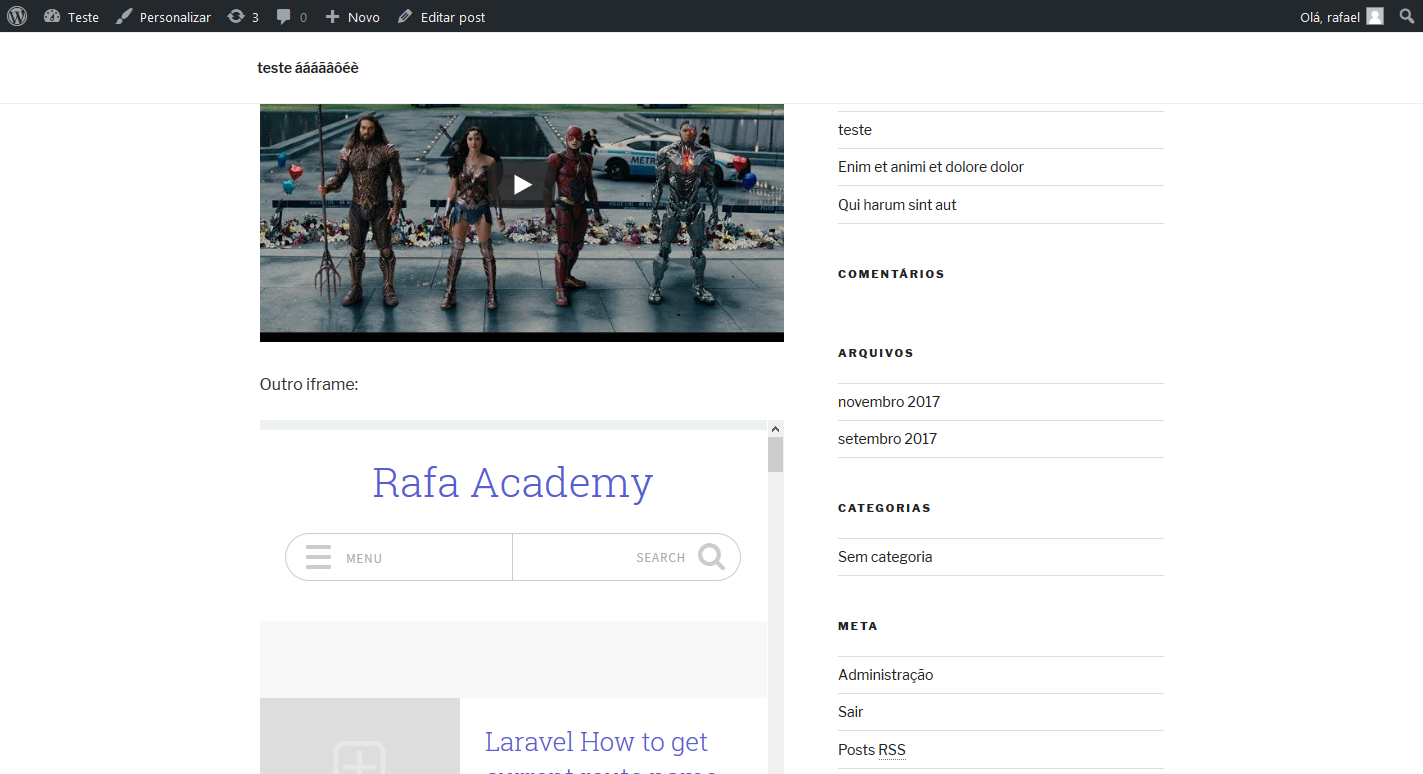Click the iframe vertical scrollbar thumb
Viewport: 1423px width, 774px height.
tap(775, 455)
